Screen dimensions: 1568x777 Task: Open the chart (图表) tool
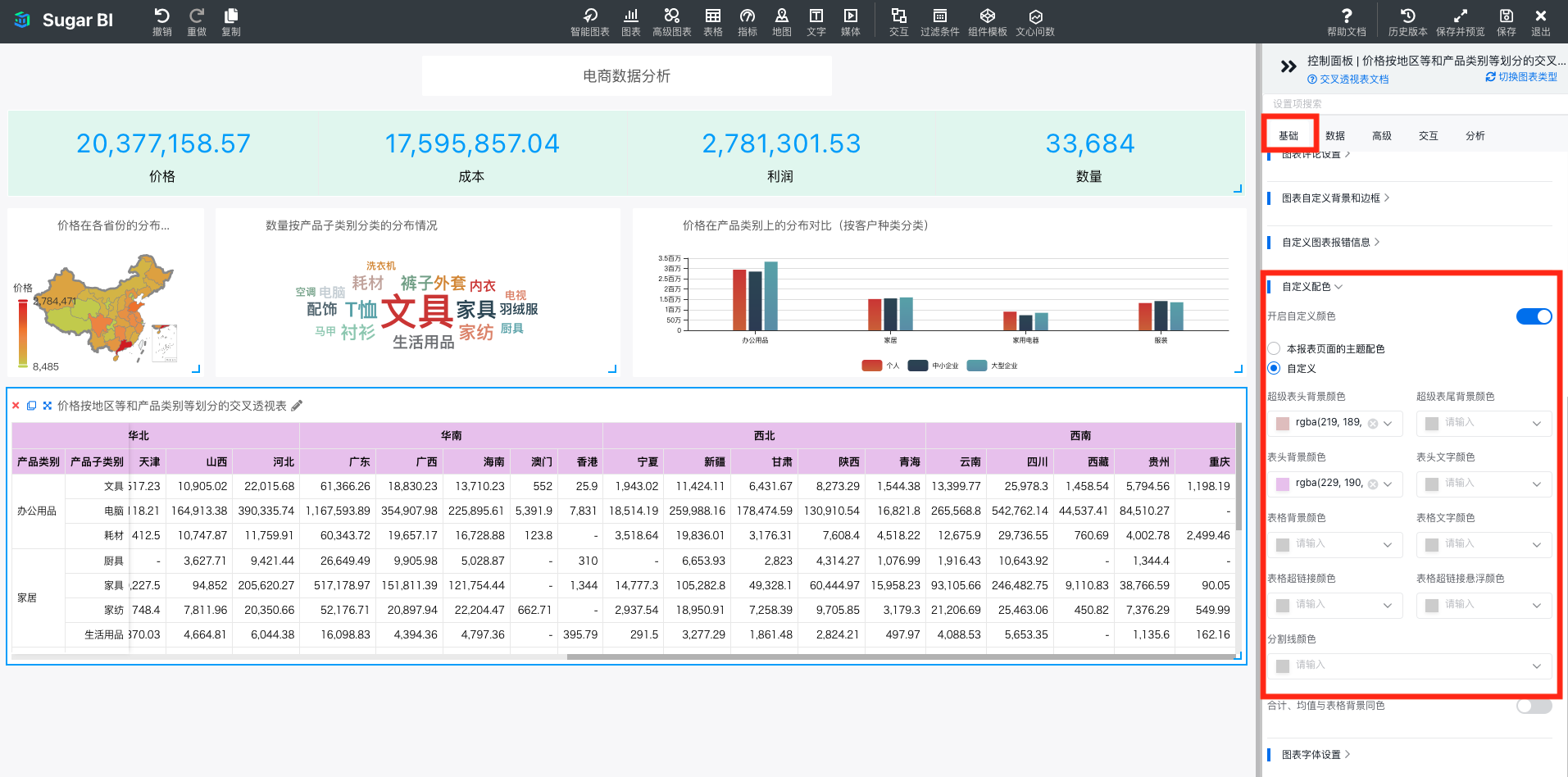pyautogui.click(x=631, y=22)
